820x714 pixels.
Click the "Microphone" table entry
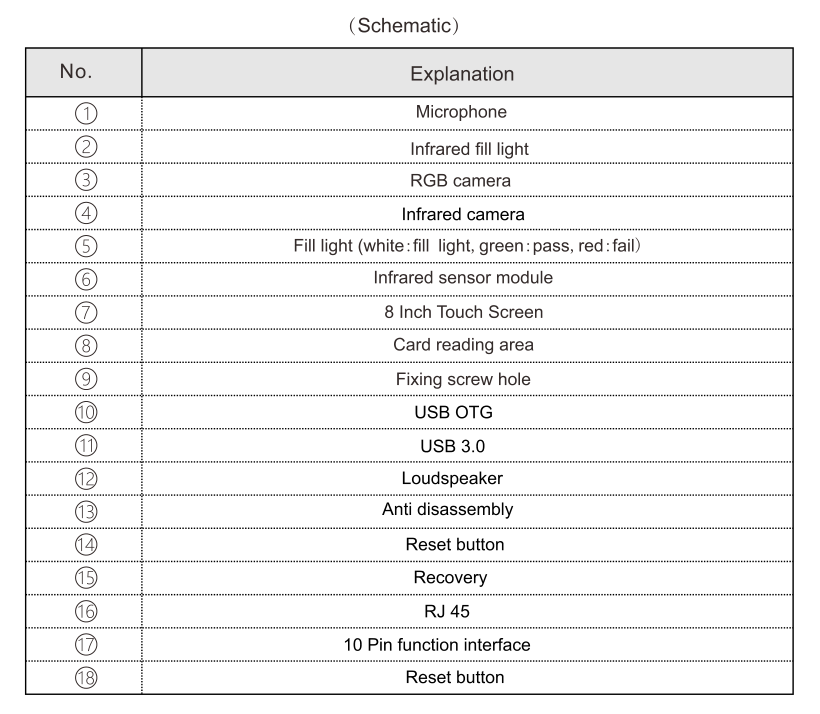click(463, 113)
